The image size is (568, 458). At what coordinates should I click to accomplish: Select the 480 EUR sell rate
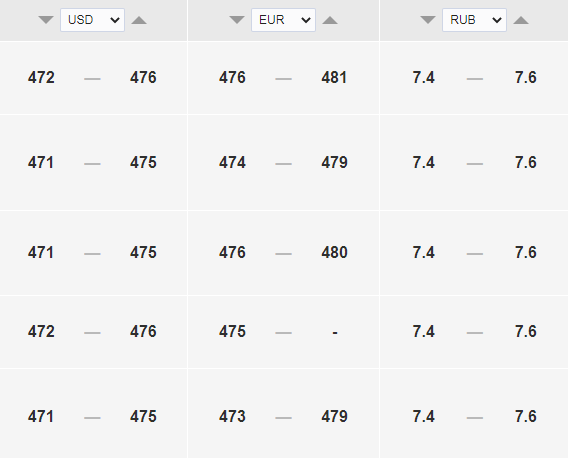click(334, 253)
